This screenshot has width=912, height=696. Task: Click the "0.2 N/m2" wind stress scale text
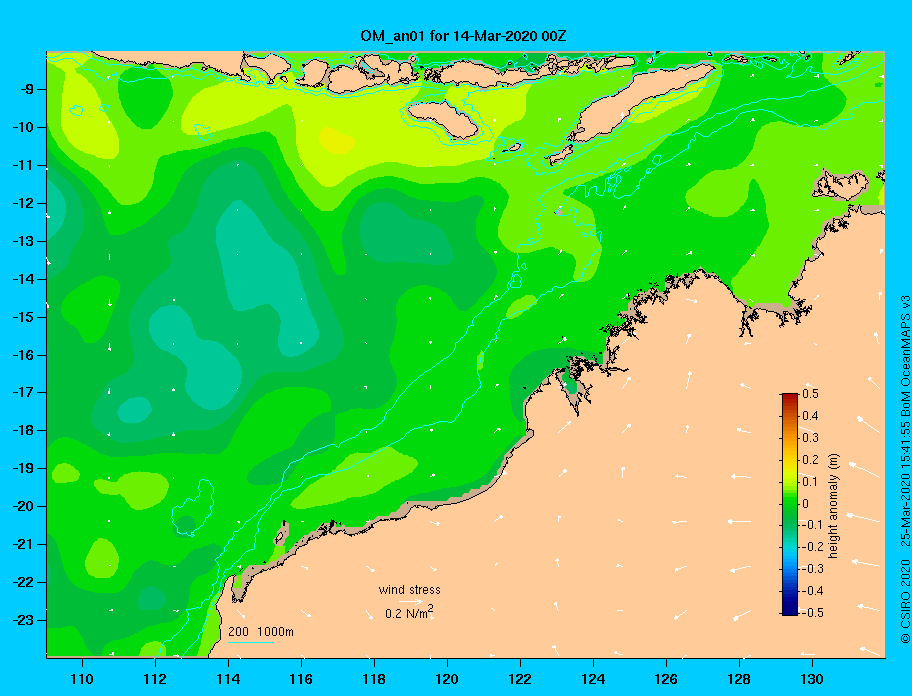pyautogui.click(x=409, y=612)
